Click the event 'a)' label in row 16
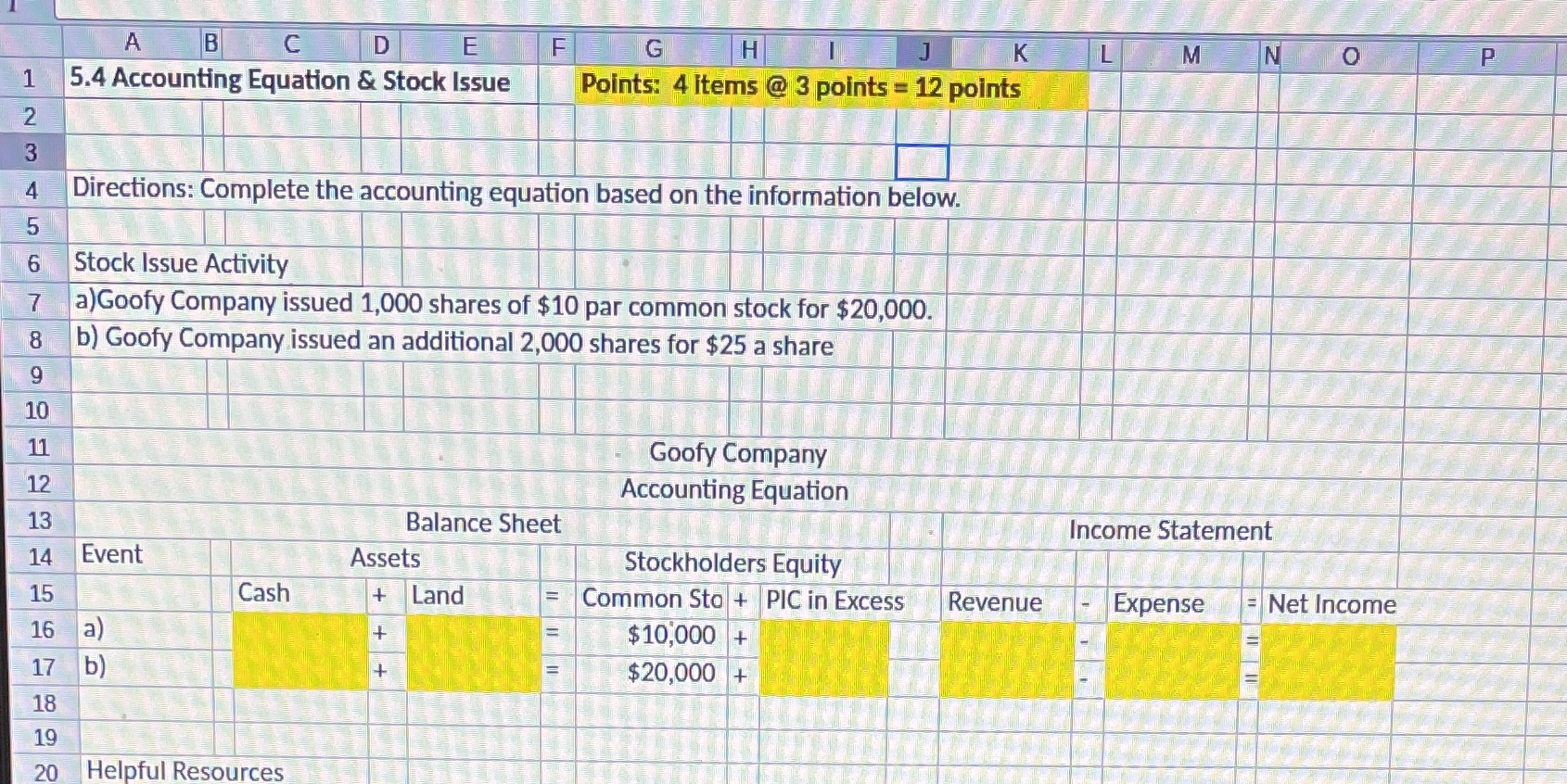 click(x=93, y=629)
